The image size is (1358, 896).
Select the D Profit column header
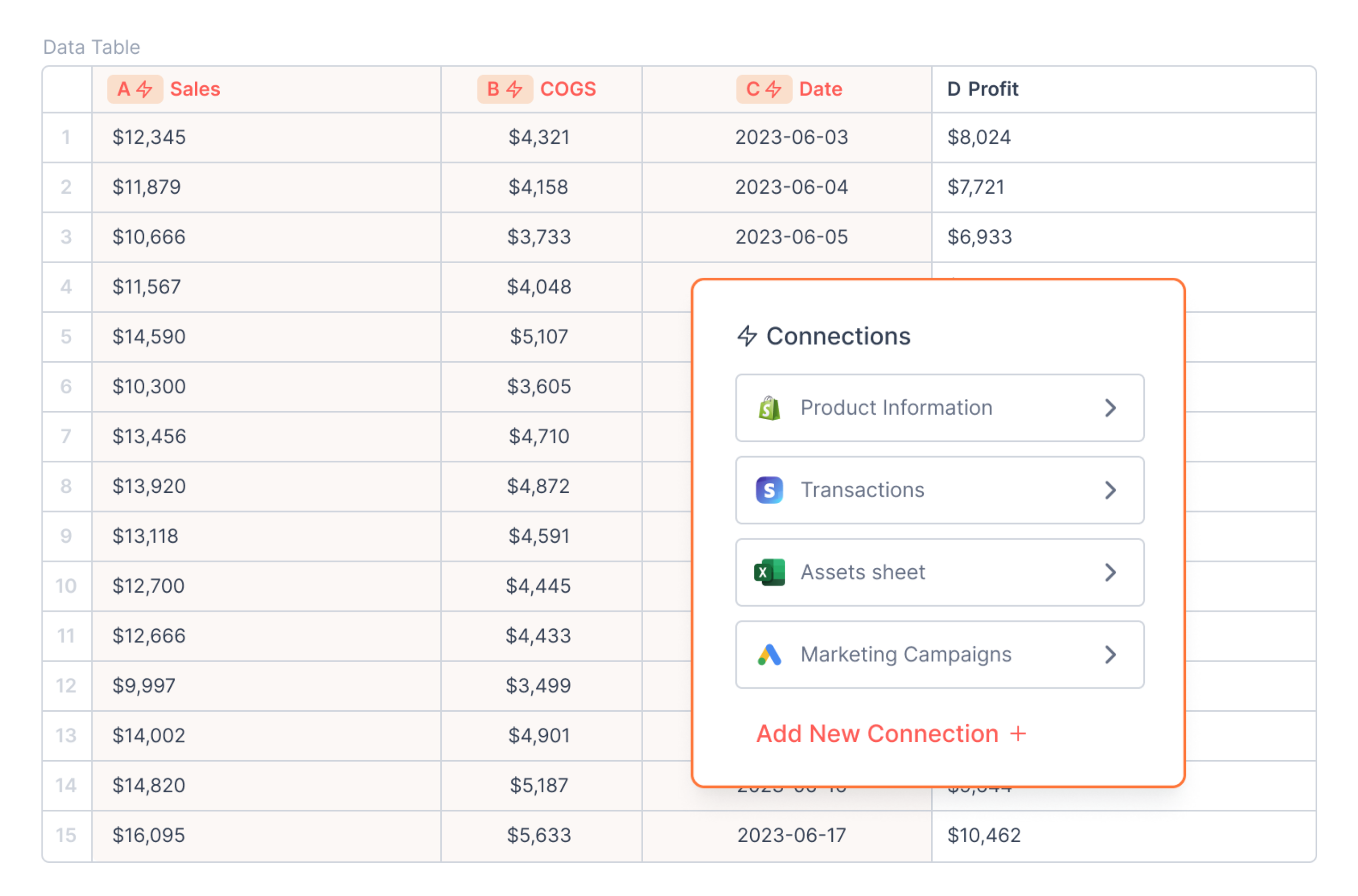(983, 89)
